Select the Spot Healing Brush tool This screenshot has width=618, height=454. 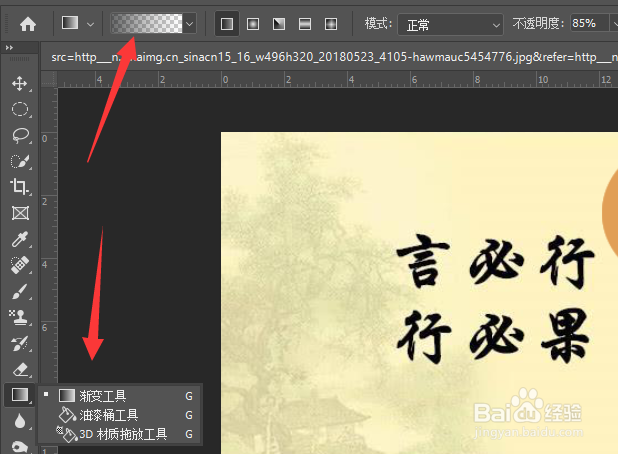(20, 265)
